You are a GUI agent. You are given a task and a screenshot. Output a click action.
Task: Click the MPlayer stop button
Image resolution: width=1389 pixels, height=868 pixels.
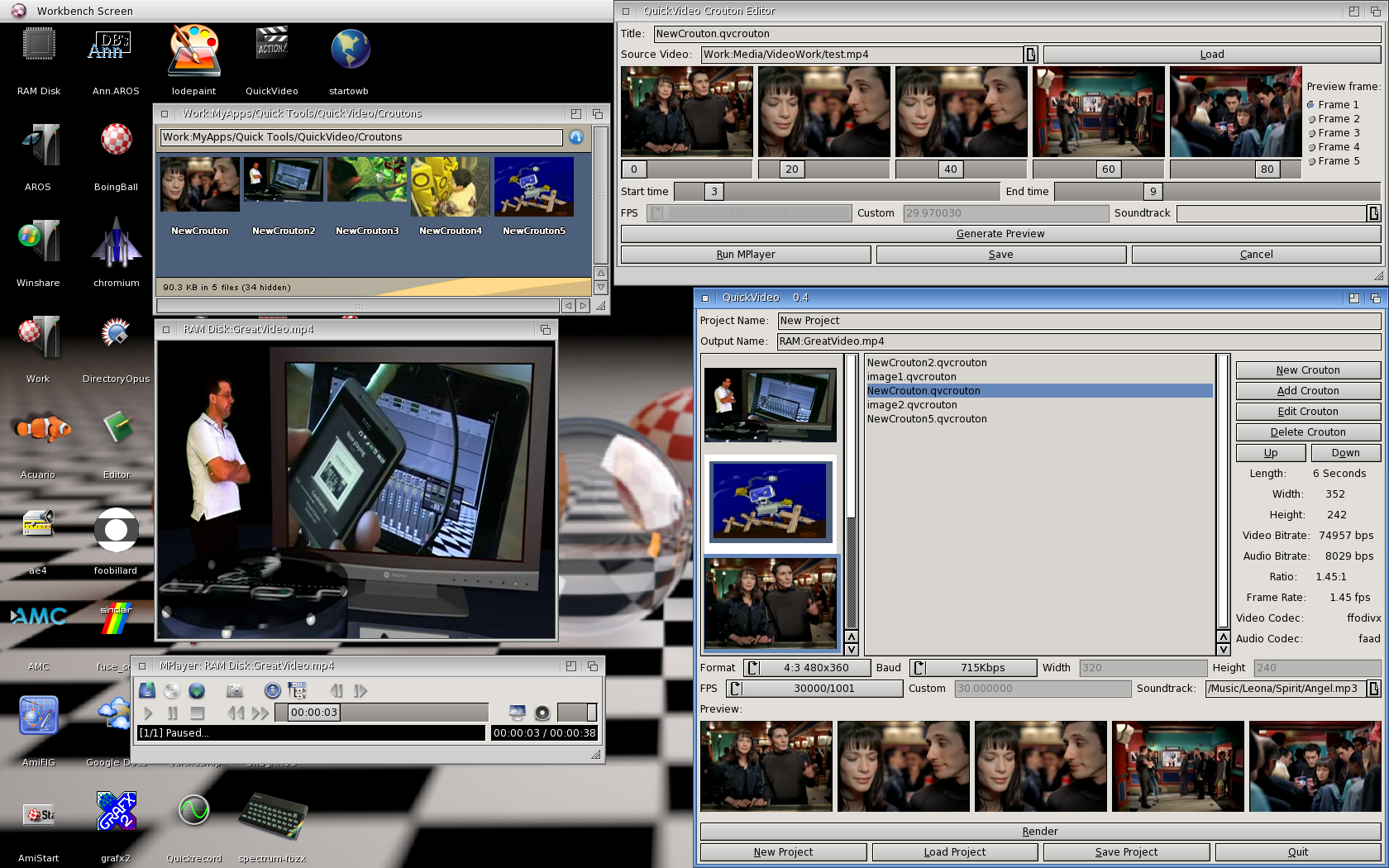pos(197,713)
